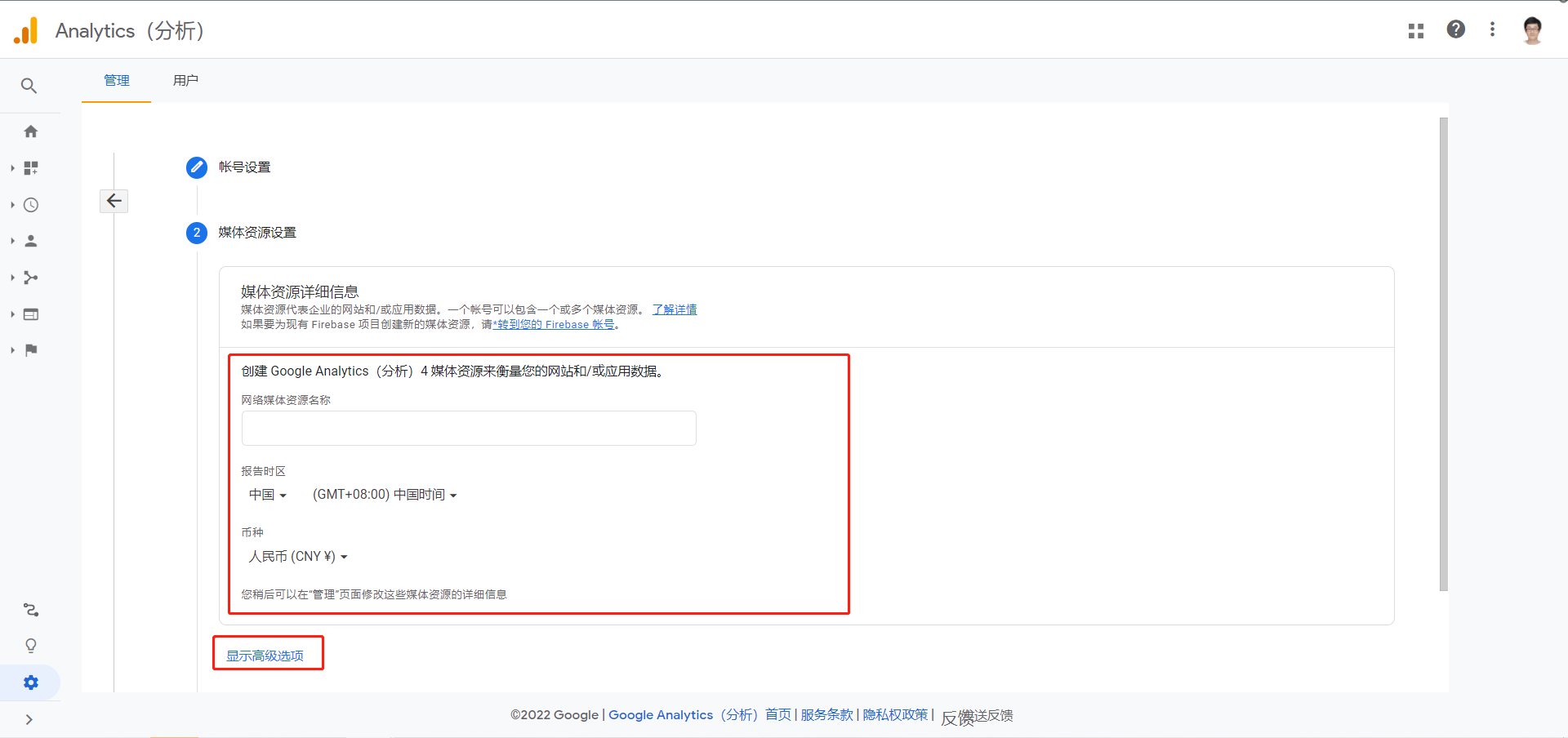The height and width of the screenshot is (738, 1568).
Task: Click the page vertical scrollbar
Action: [1443, 354]
